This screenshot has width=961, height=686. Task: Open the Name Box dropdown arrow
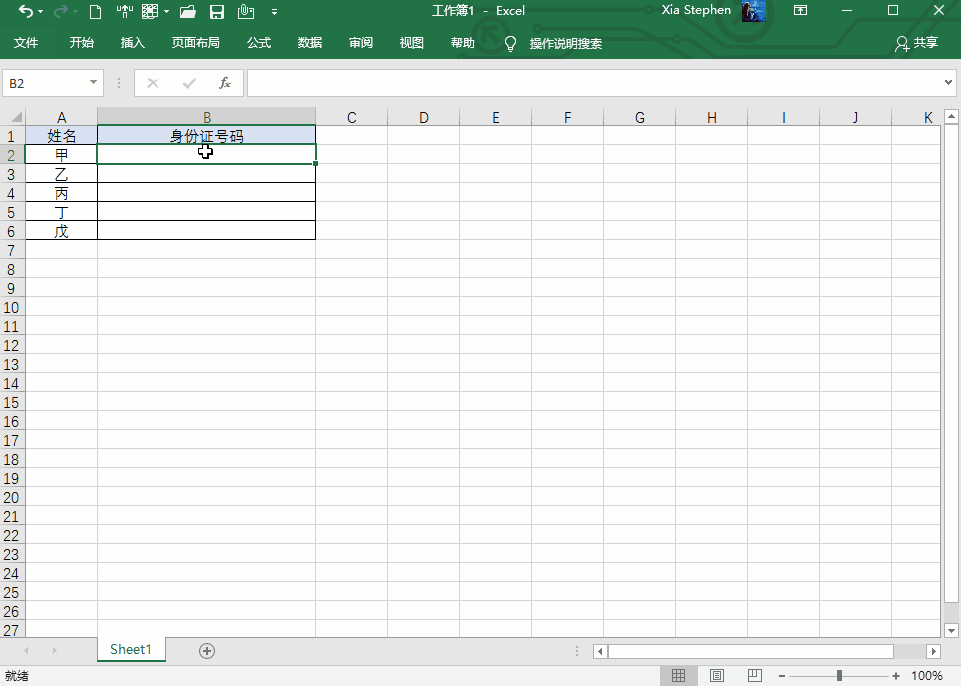[93, 82]
